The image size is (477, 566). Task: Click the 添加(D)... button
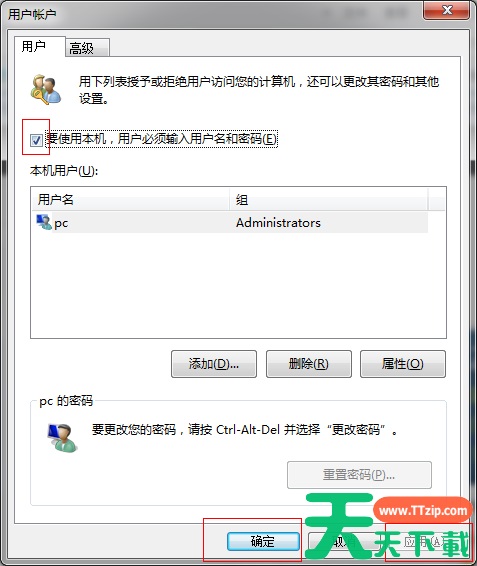(x=214, y=364)
